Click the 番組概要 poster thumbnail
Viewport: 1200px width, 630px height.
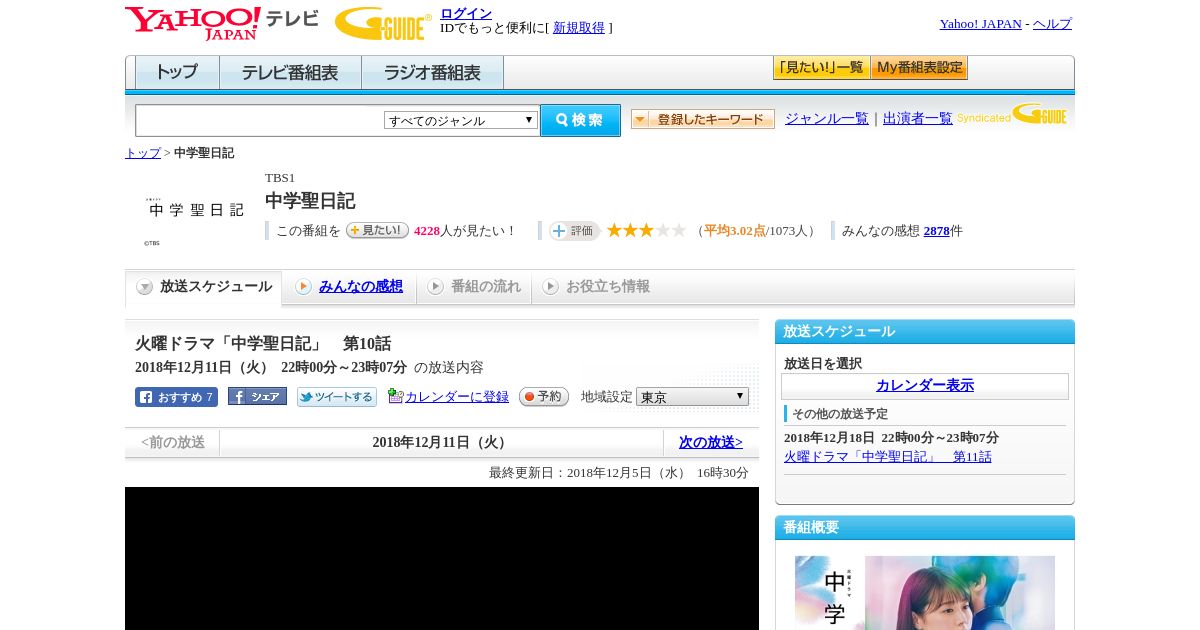pos(925,593)
